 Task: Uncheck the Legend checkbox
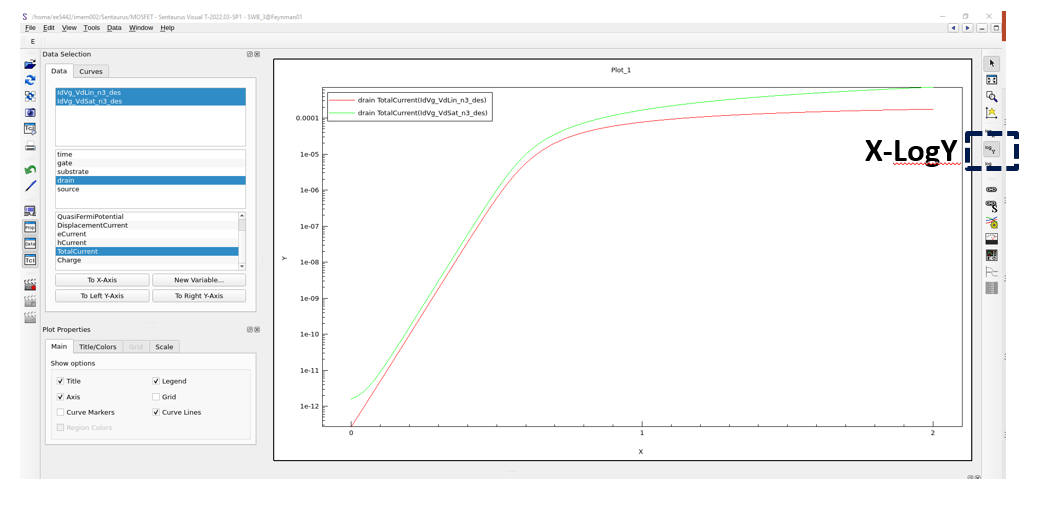pyautogui.click(x=156, y=381)
